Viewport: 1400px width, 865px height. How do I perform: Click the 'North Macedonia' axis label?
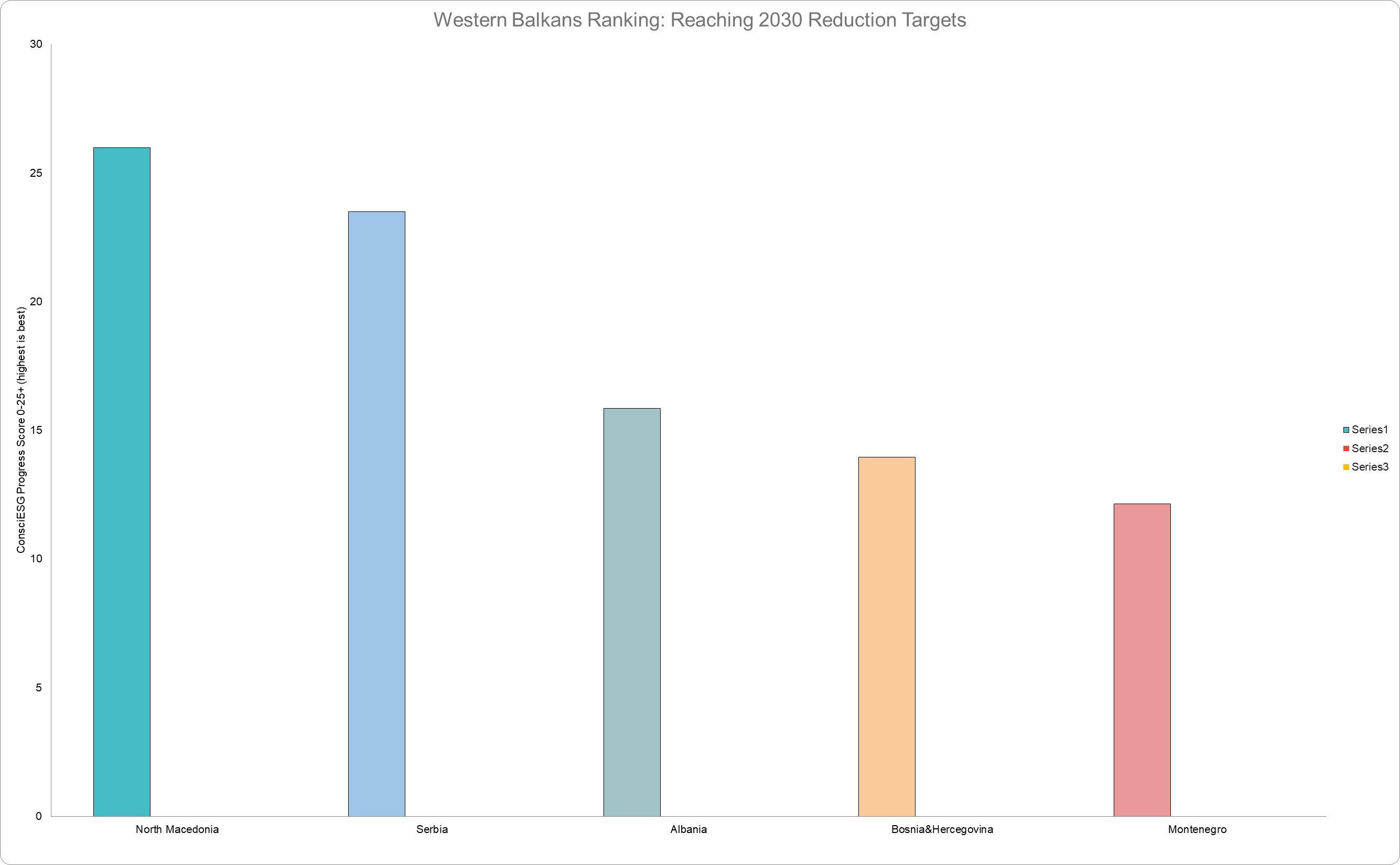(x=177, y=829)
